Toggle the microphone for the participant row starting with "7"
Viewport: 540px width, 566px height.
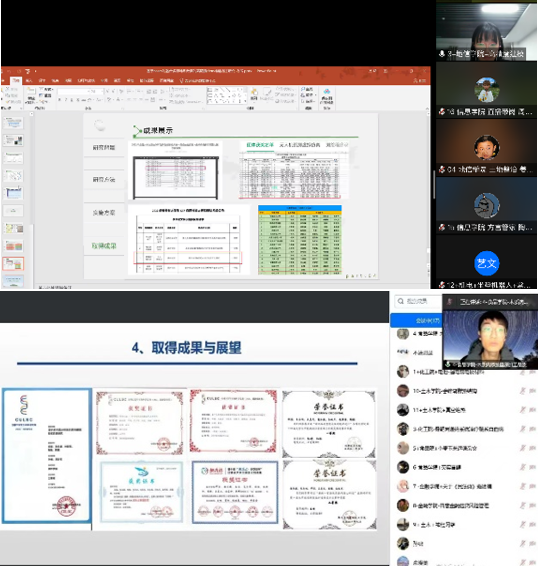tap(522, 486)
